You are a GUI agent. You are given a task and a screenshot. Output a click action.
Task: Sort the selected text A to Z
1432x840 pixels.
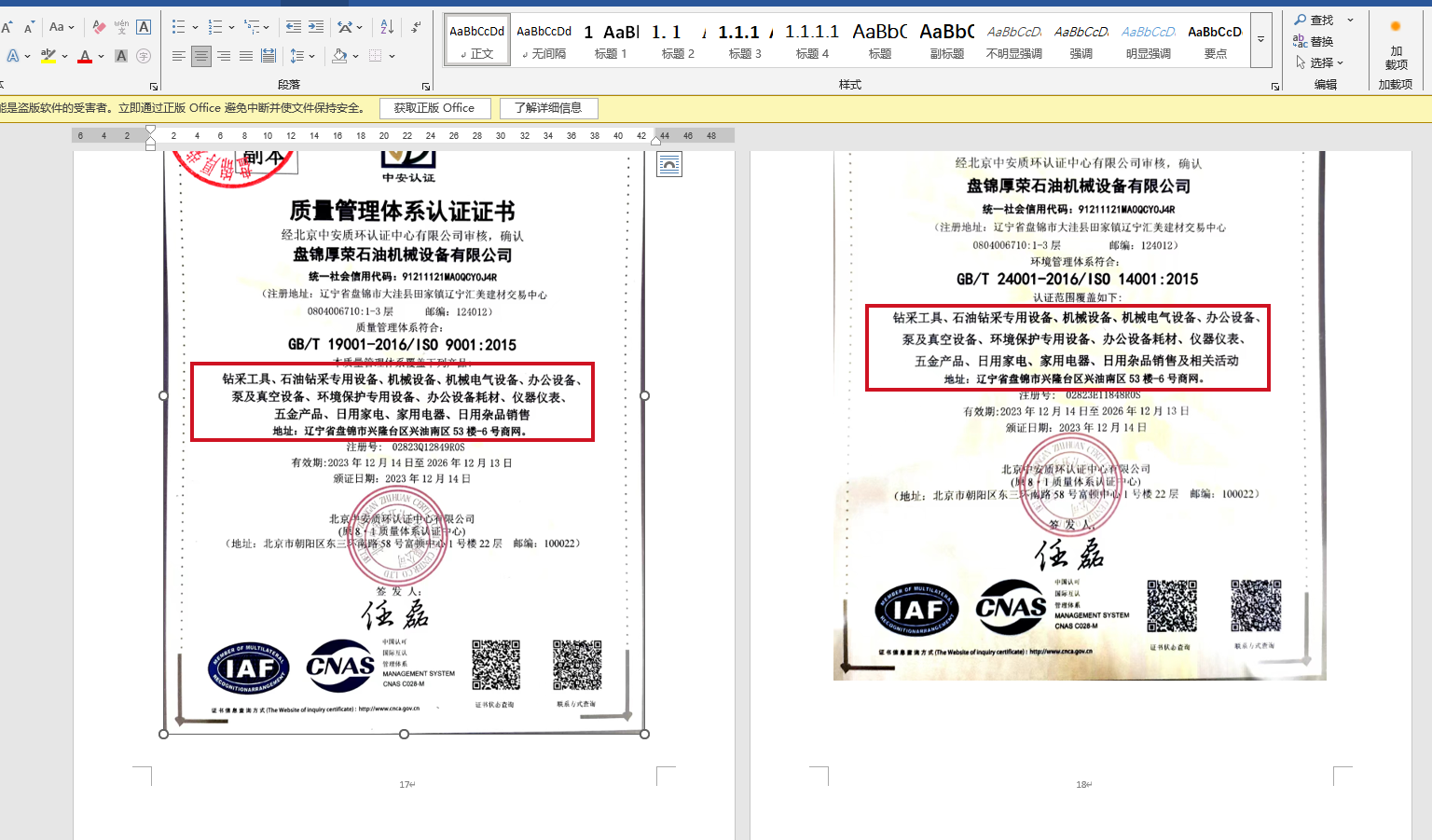[x=388, y=27]
